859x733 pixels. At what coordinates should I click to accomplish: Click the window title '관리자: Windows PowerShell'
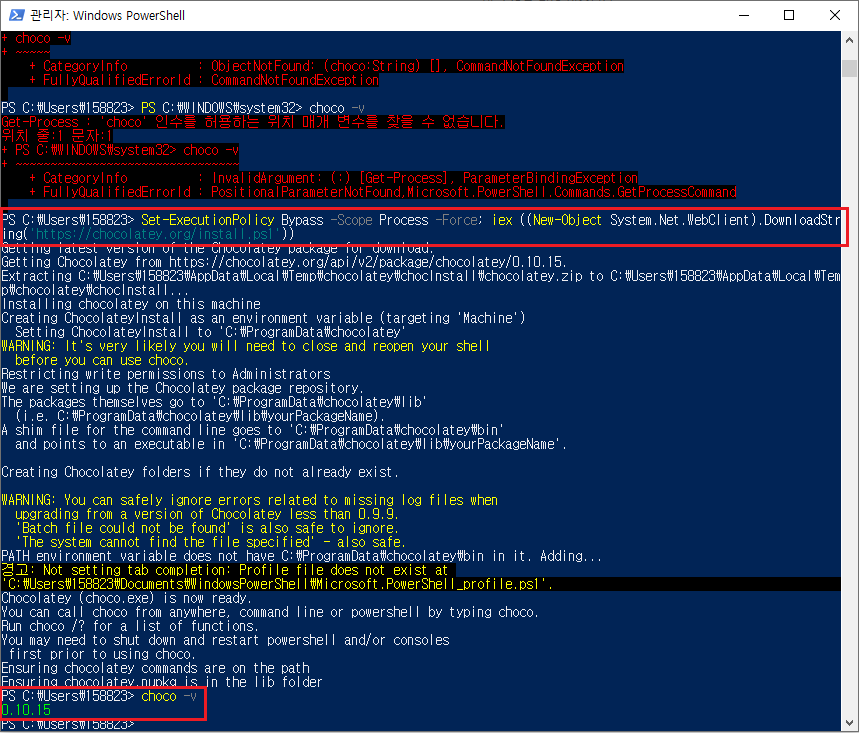107,15
